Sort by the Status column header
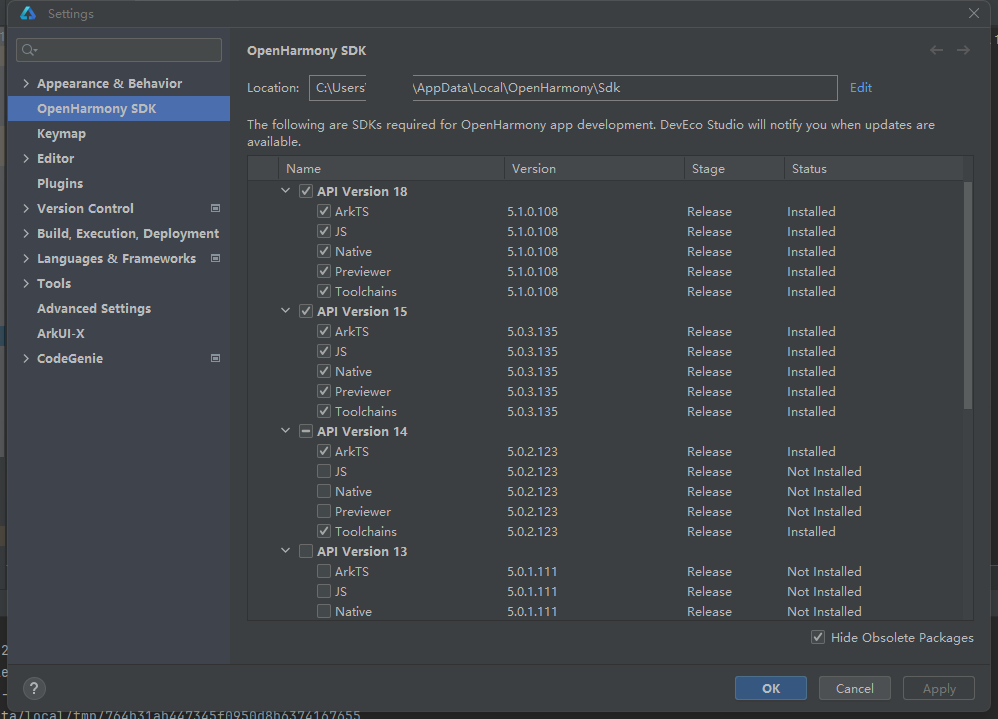This screenshot has height=719, width=998. (873, 169)
